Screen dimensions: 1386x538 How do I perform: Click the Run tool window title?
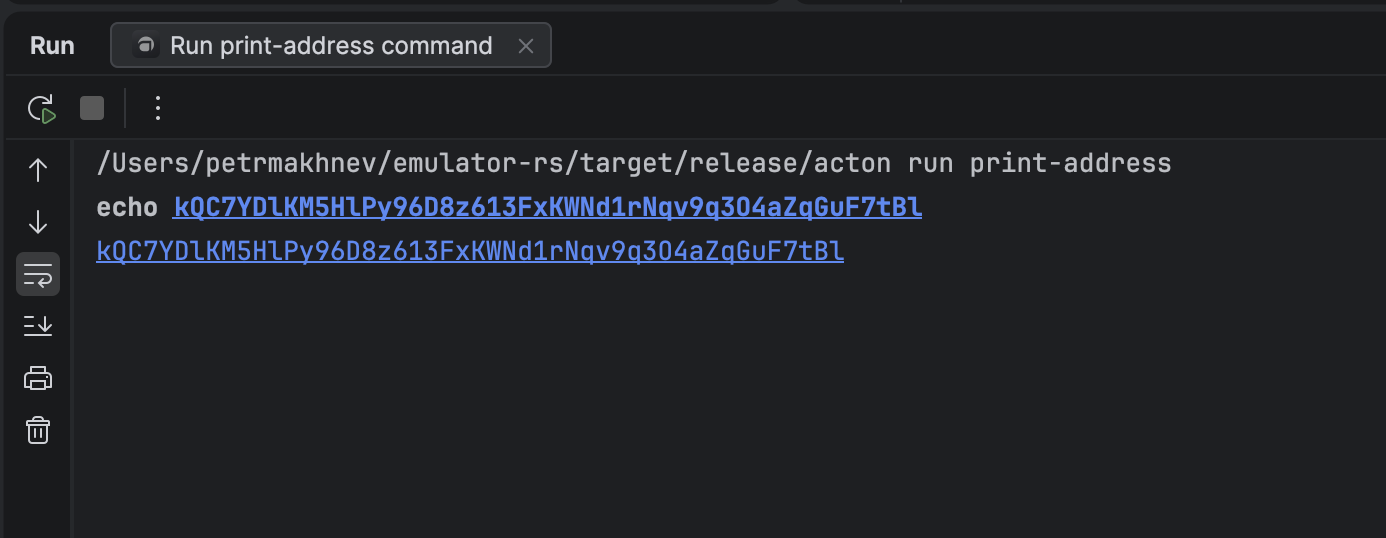pos(52,46)
